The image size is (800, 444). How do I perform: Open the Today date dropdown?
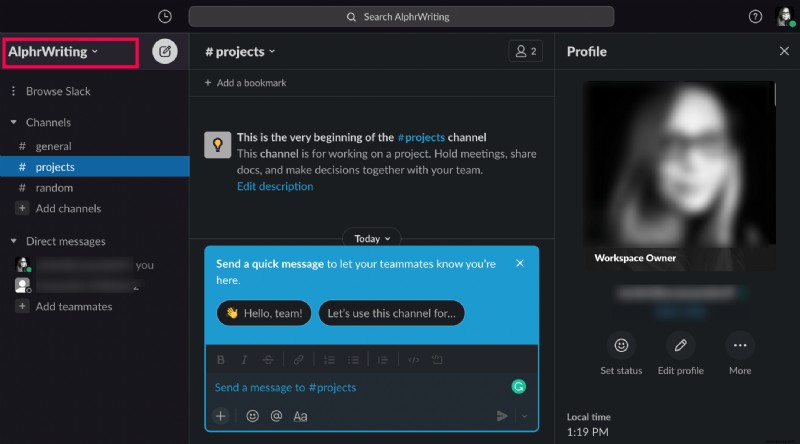(372, 239)
